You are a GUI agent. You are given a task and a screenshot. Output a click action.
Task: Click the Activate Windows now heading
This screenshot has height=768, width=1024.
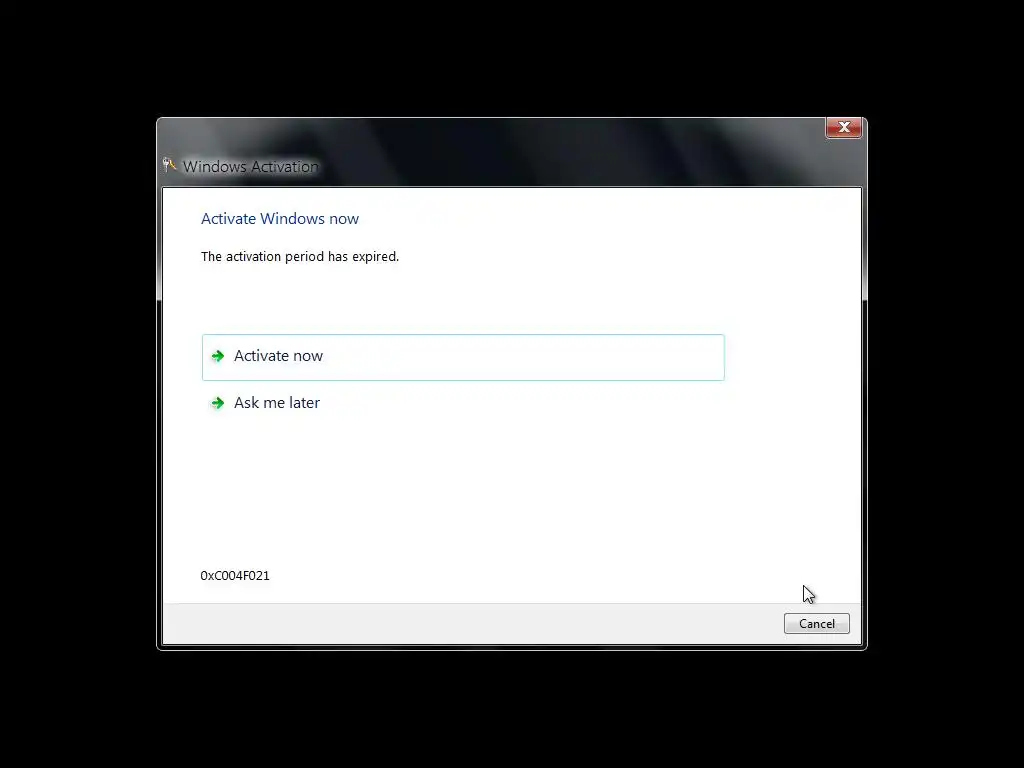pos(280,219)
